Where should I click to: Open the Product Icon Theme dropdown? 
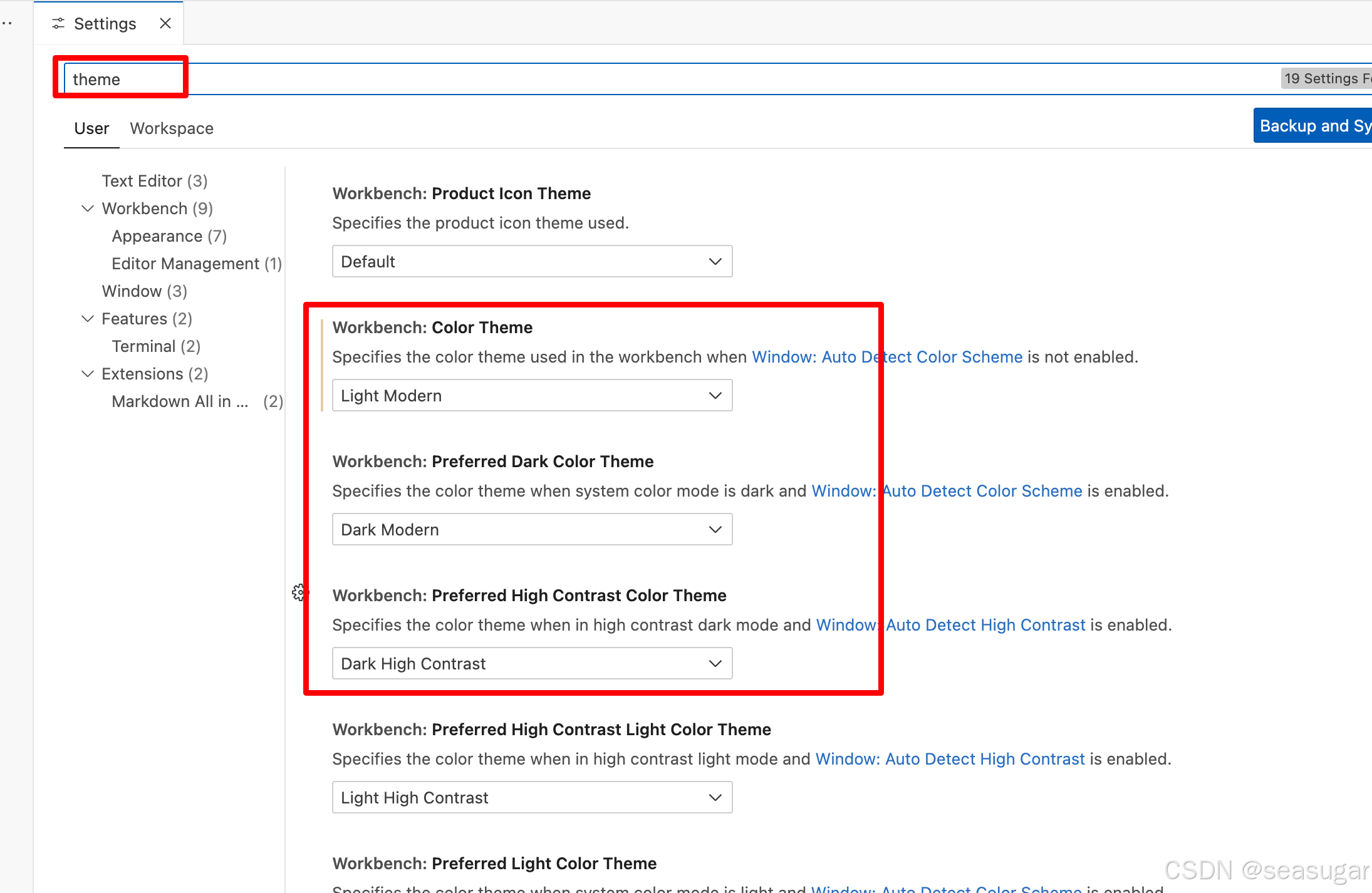tap(531, 261)
